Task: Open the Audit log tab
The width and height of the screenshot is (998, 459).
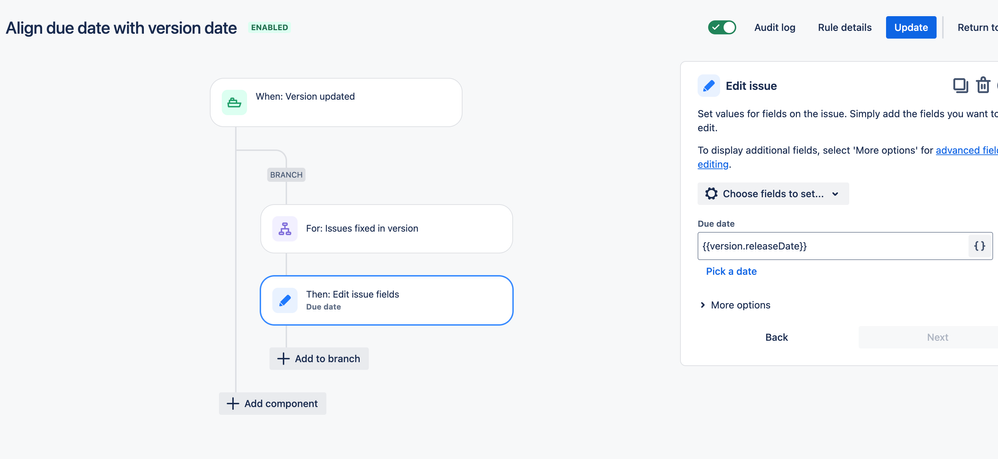Action: pyautogui.click(x=775, y=27)
